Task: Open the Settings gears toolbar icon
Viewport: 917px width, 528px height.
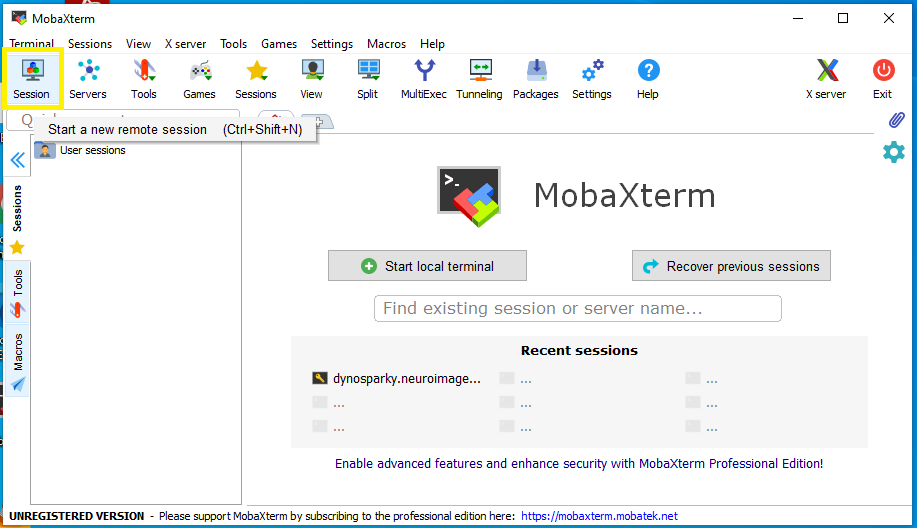Action: click(592, 79)
